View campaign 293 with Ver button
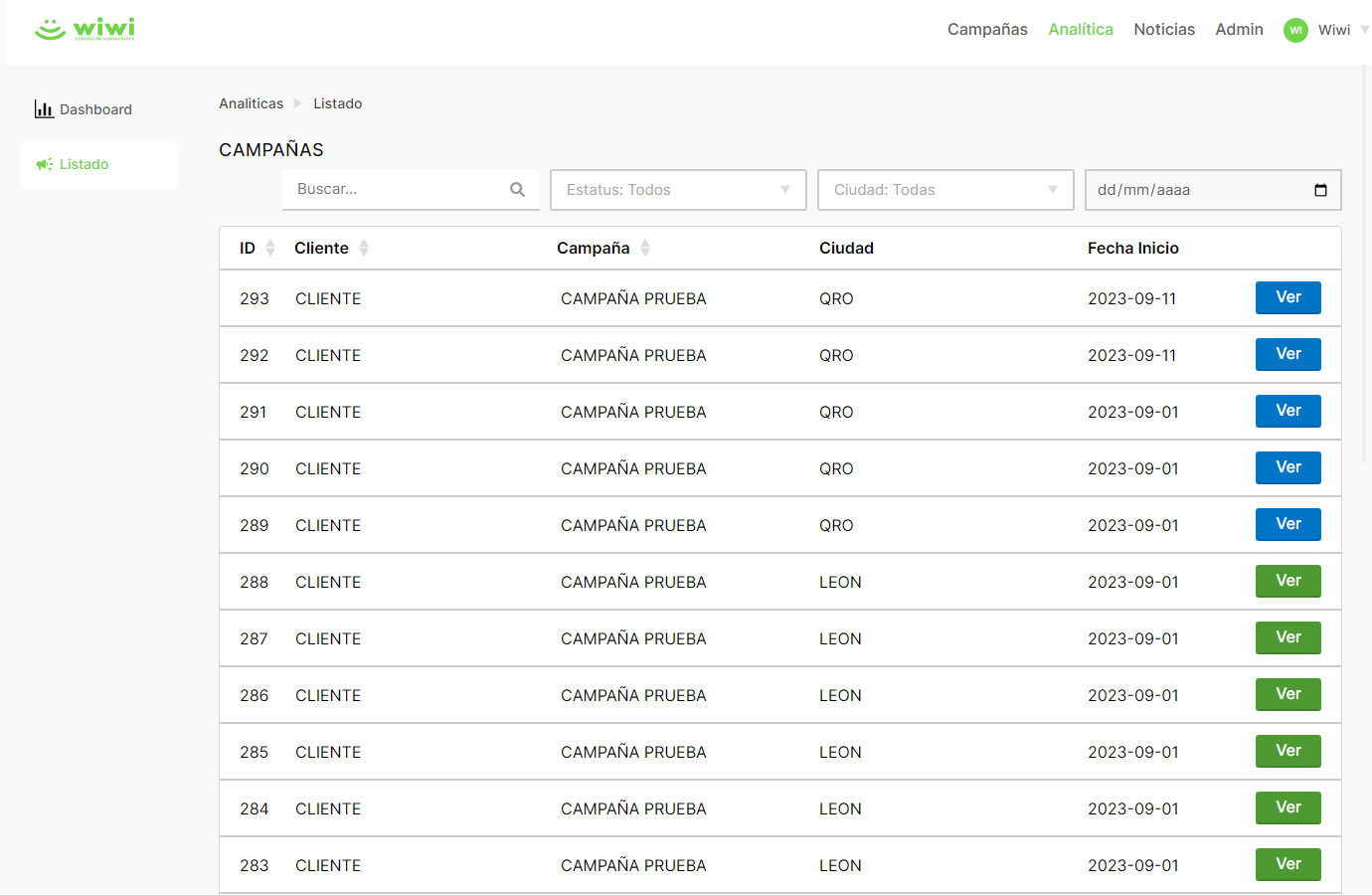This screenshot has width=1372, height=895. (1288, 297)
